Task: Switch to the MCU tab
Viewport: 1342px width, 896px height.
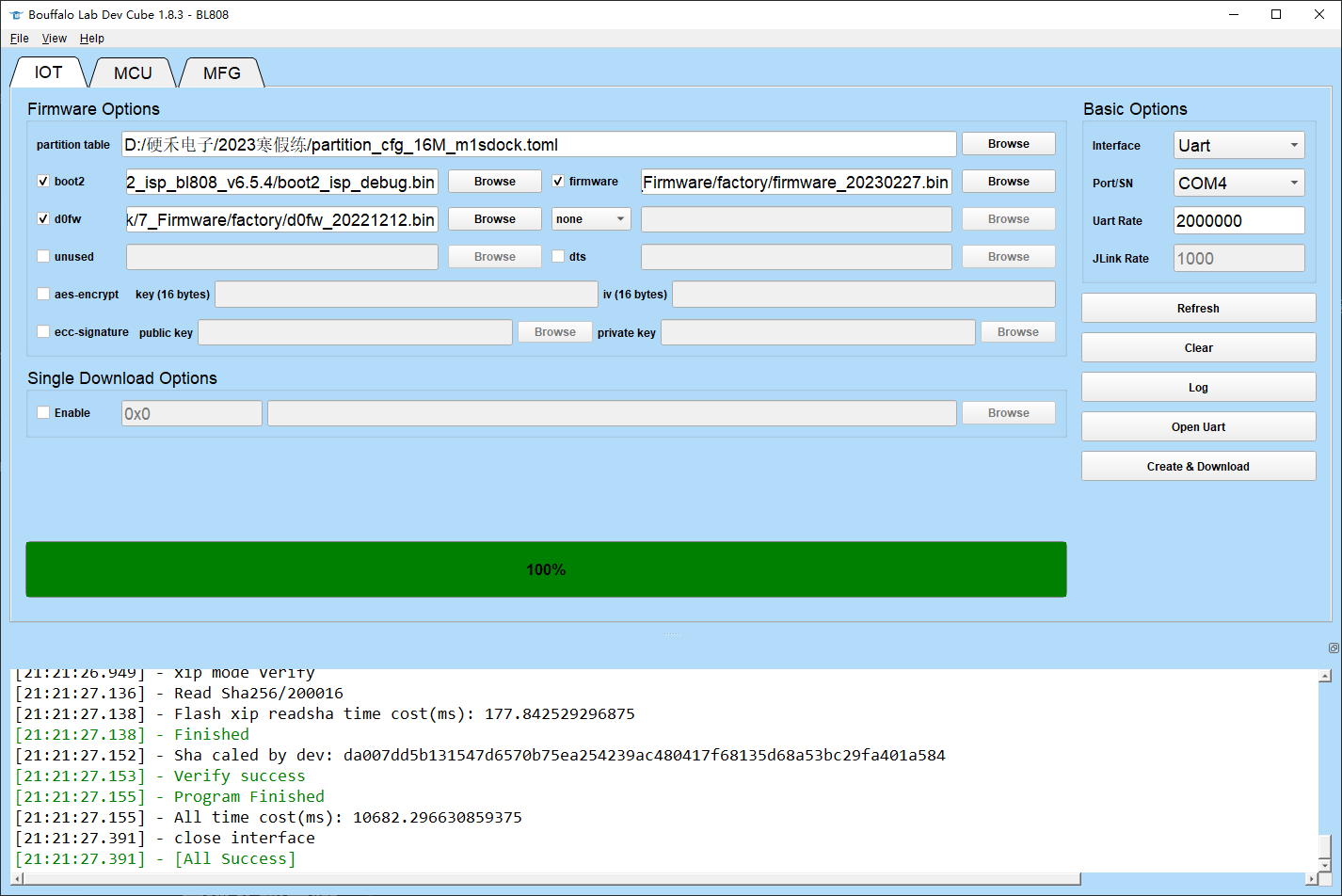Action: click(133, 73)
